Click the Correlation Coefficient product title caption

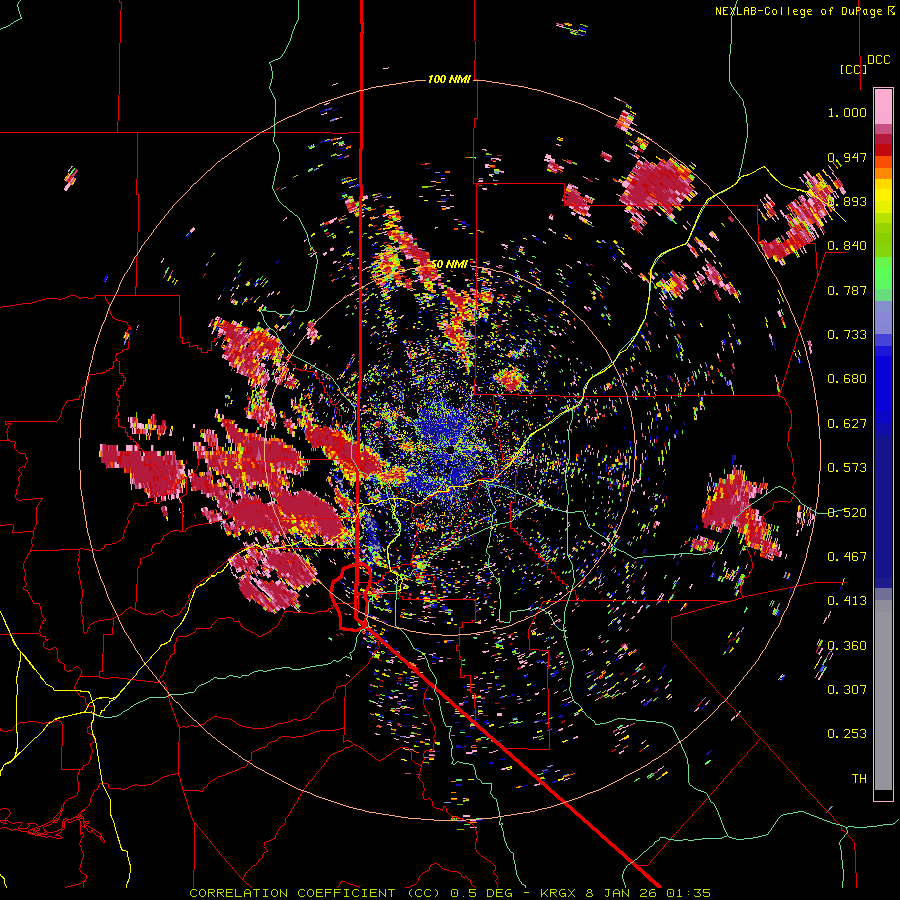pos(450,893)
